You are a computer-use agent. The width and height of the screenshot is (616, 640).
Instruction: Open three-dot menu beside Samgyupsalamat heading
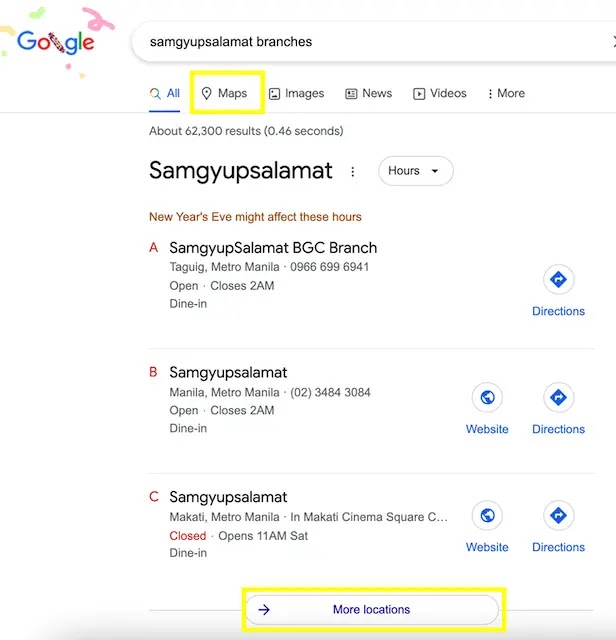coord(353,171)
